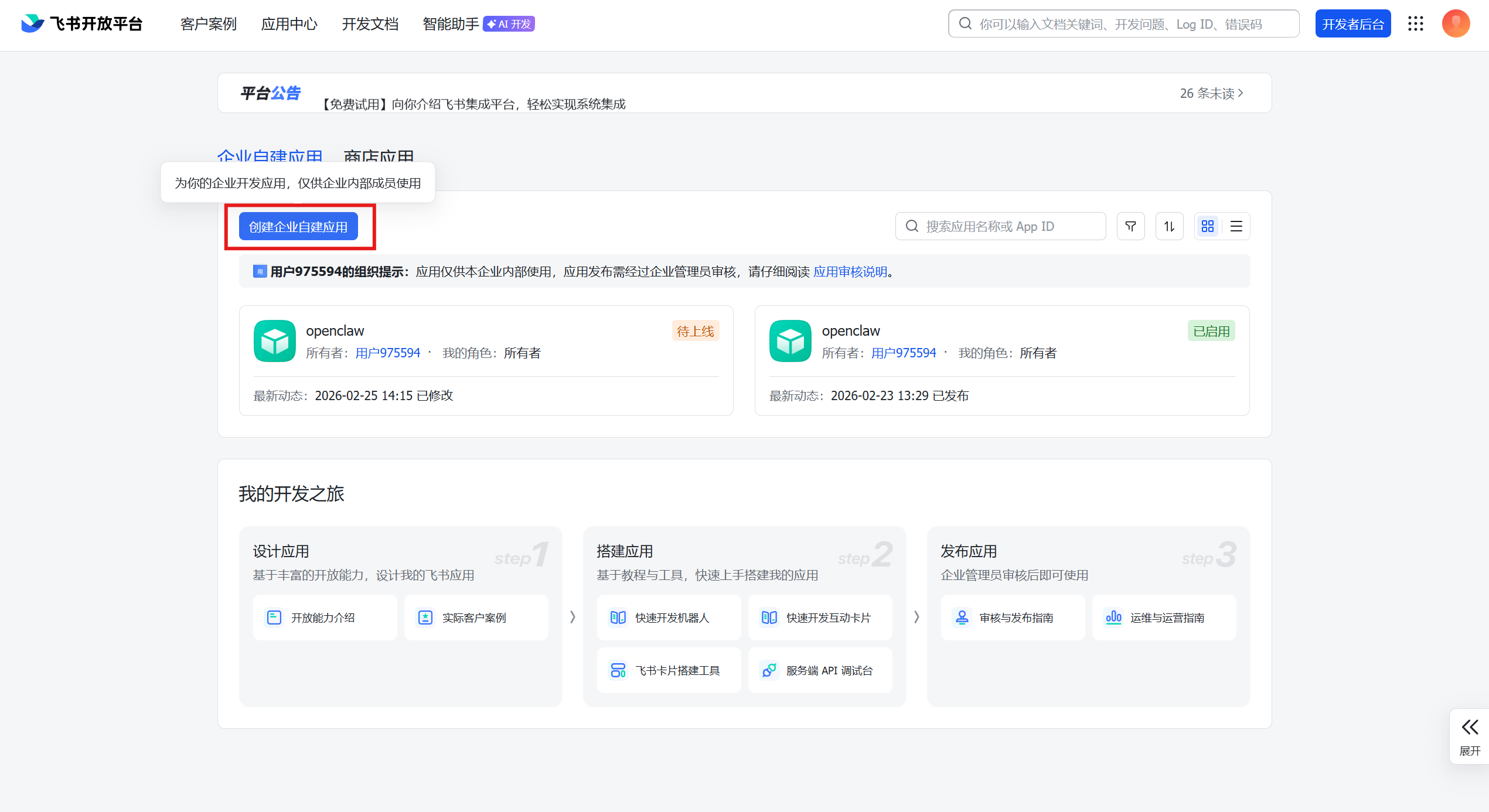The image size is (1489, 812).
Task: Click 创建企业自建应用 button
Action: (x=298, y=227)
